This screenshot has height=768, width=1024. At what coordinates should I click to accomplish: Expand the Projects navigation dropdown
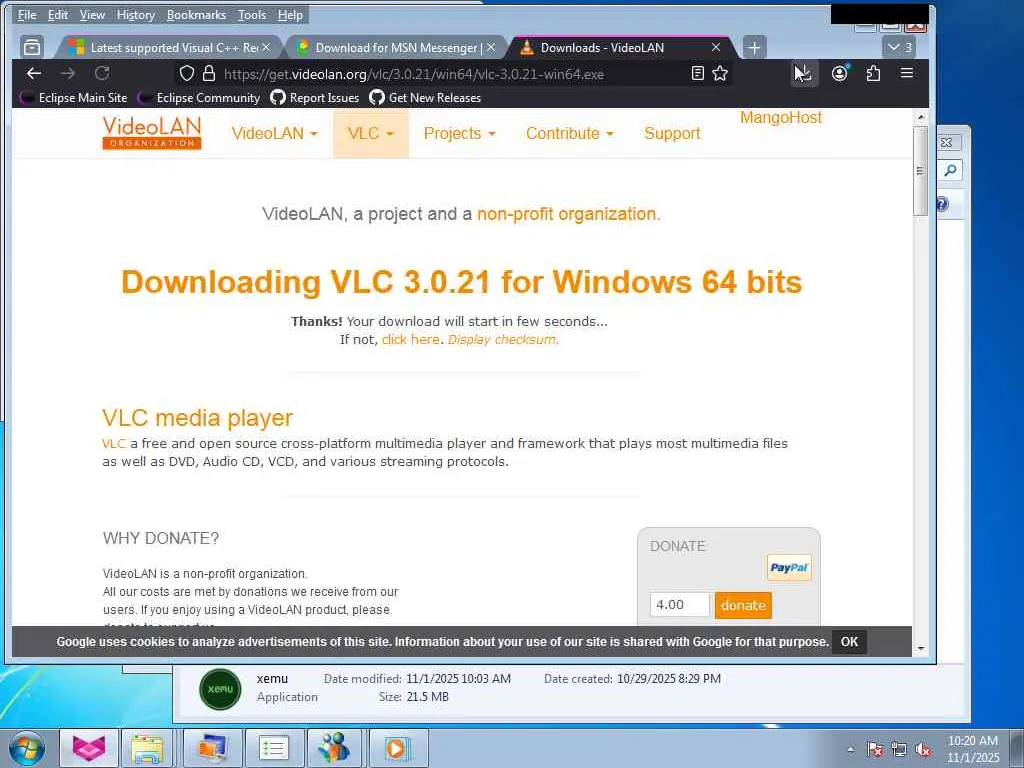tap(459, 133)
